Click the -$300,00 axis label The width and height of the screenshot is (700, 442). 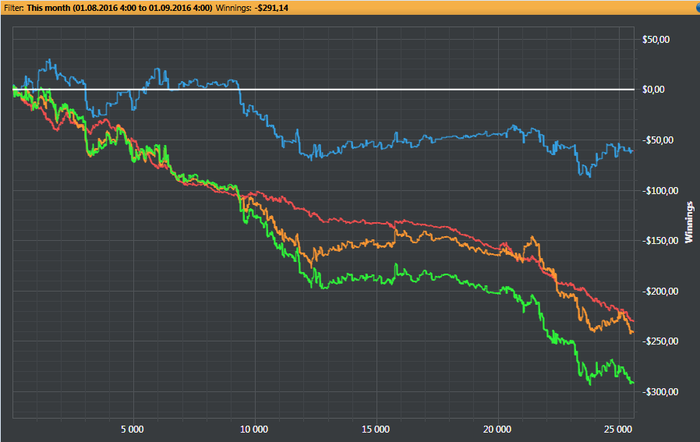coord(660,392)
